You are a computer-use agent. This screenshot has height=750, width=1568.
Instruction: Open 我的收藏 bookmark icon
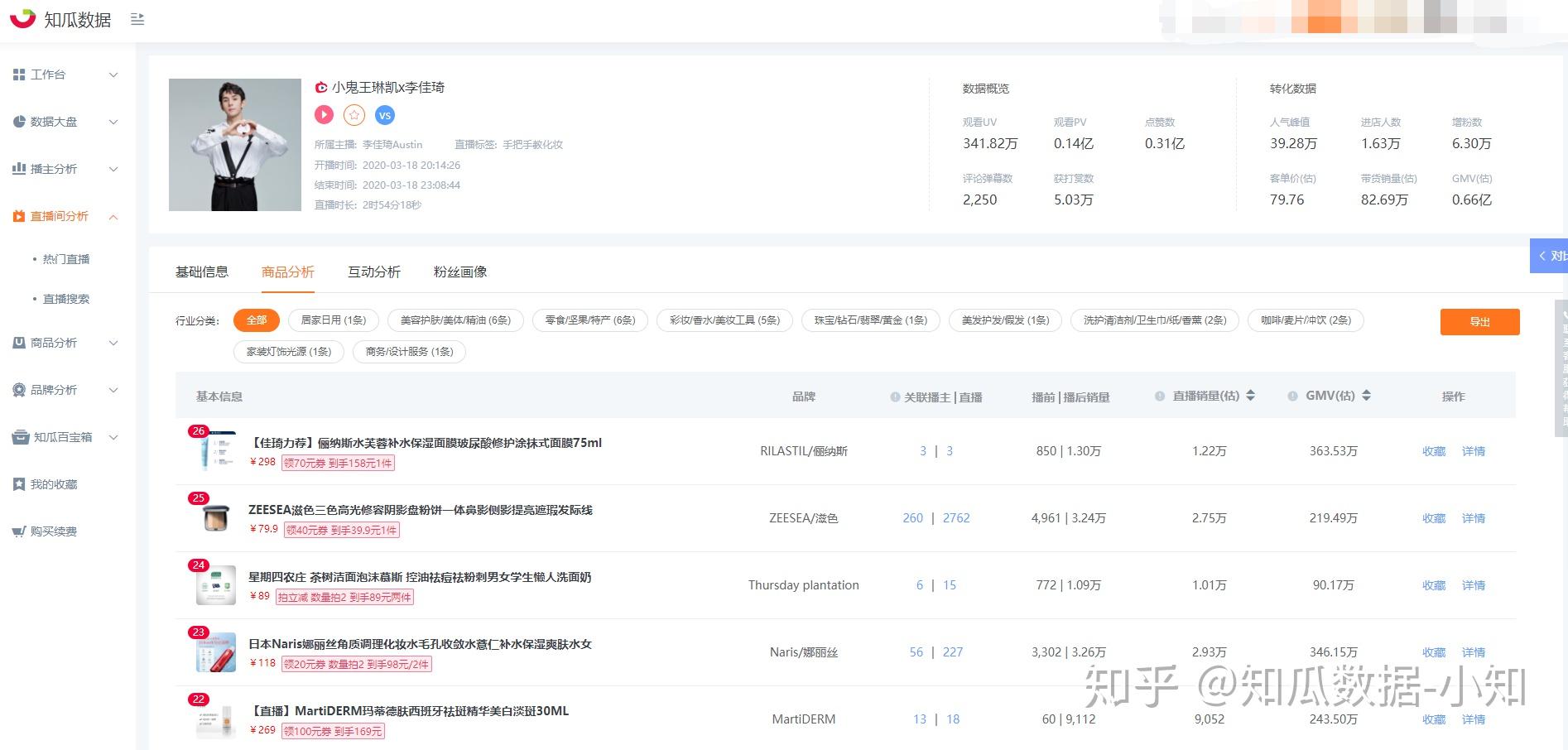tap(19, 484)
